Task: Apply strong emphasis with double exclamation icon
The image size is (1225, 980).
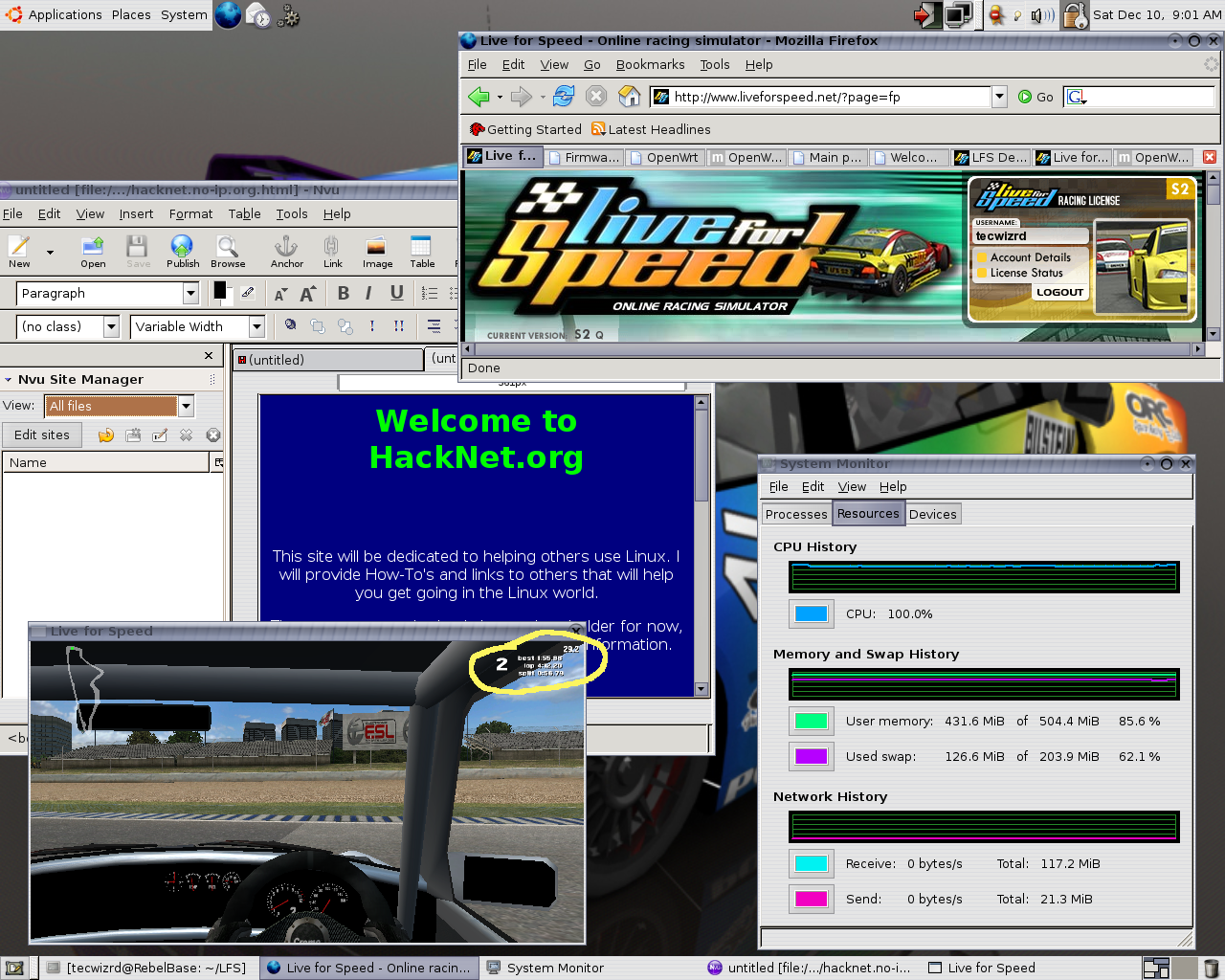Action: [399, 326]
